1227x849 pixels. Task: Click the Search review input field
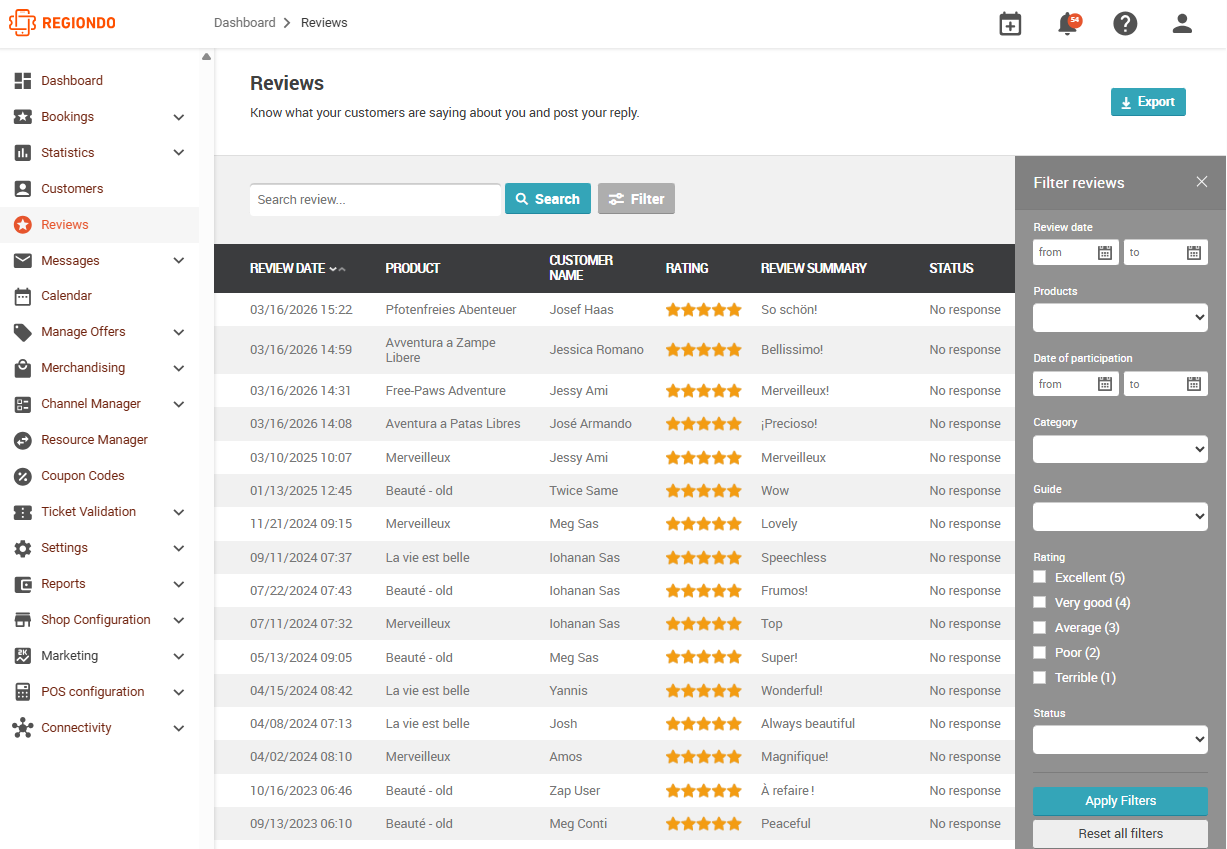[375, 199]
